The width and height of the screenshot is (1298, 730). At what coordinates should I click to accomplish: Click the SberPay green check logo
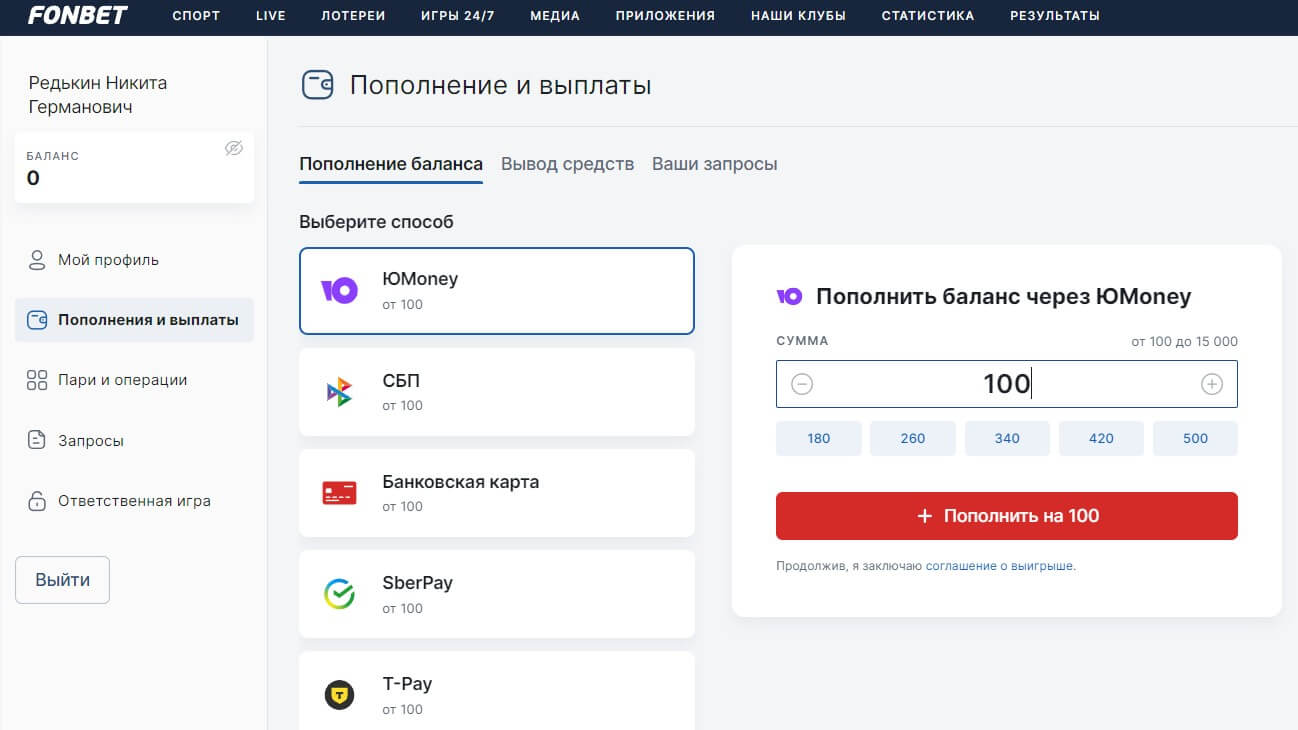339,594
